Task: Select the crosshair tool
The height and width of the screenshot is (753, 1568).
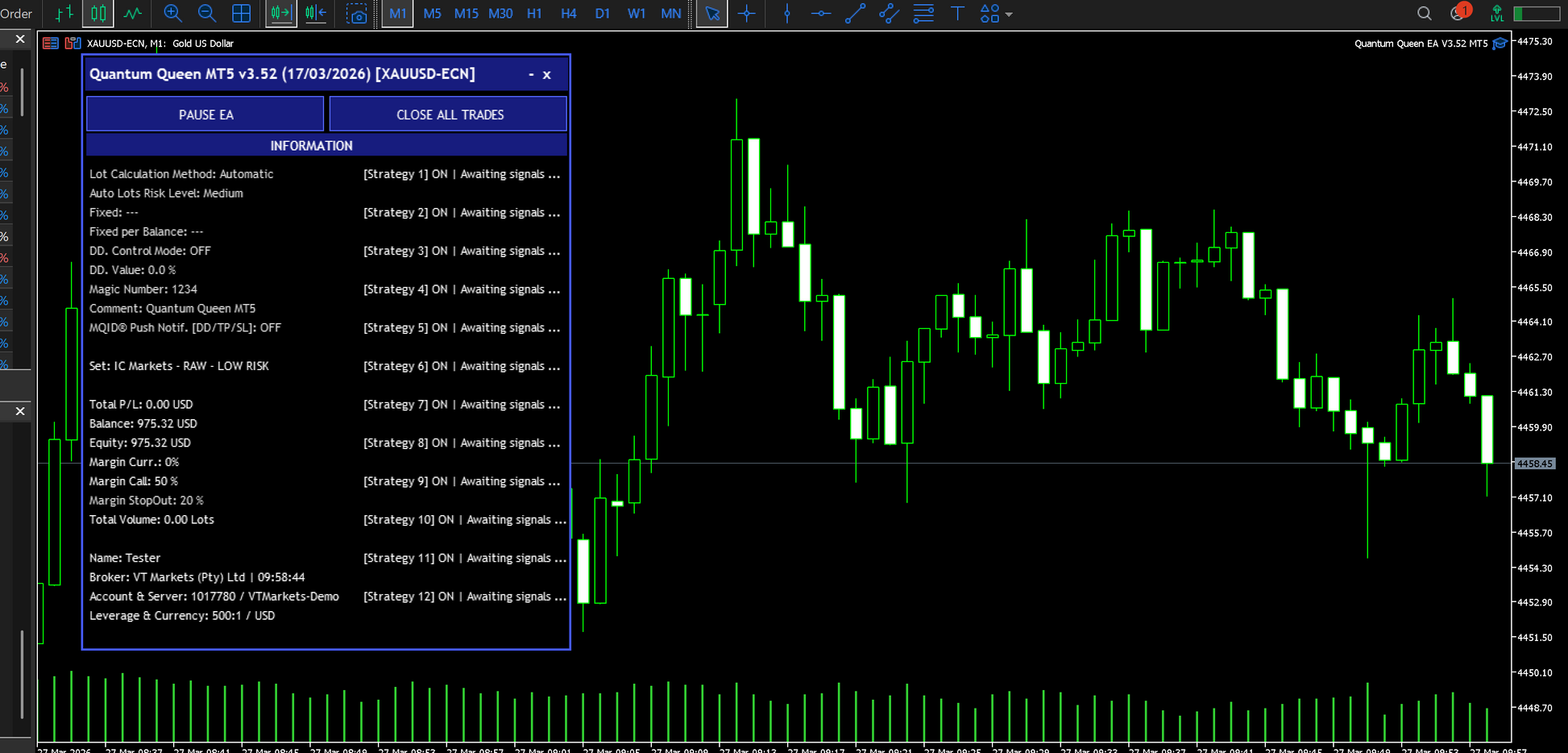Action: click(747, 14)
